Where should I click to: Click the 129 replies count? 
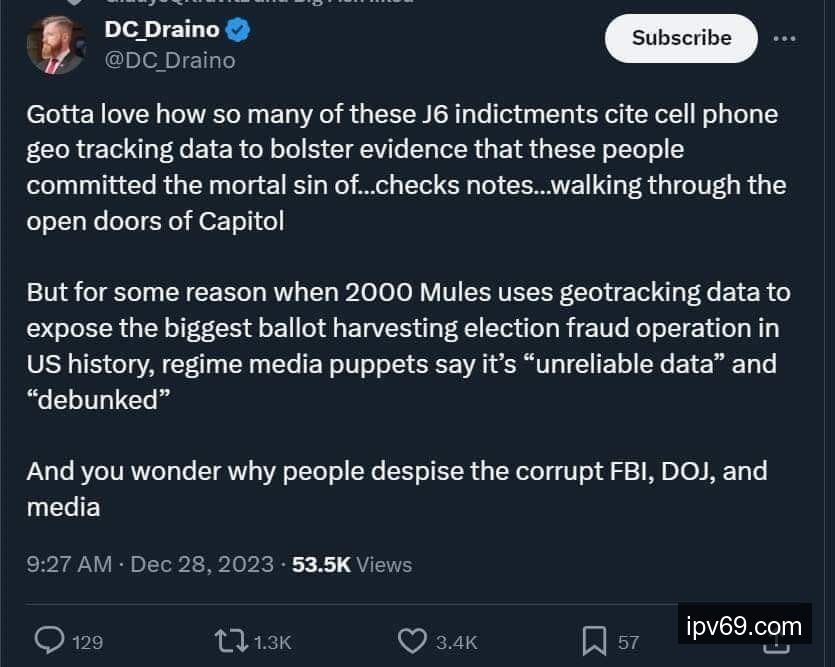(88, 642)
